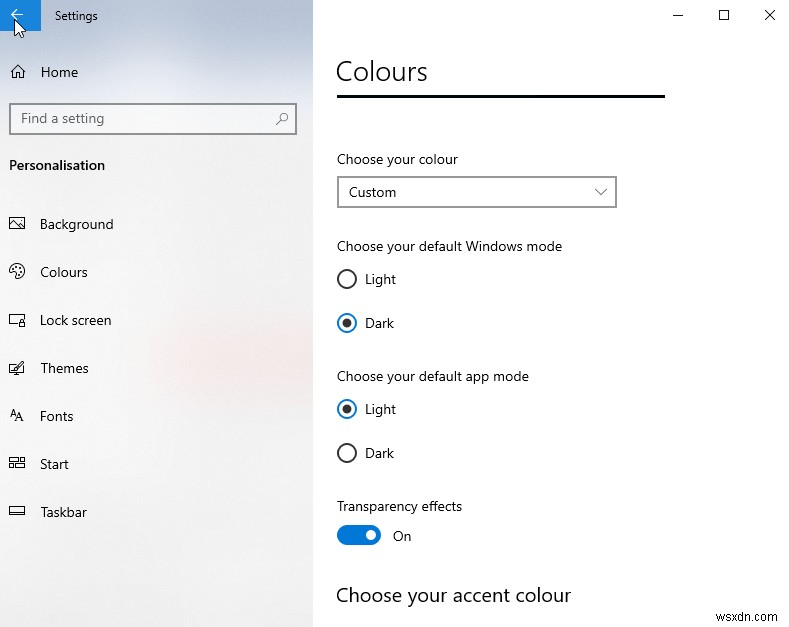Minimize the Settings window
The width and height of the screenshot is (789, 627).
coord(678,15)
